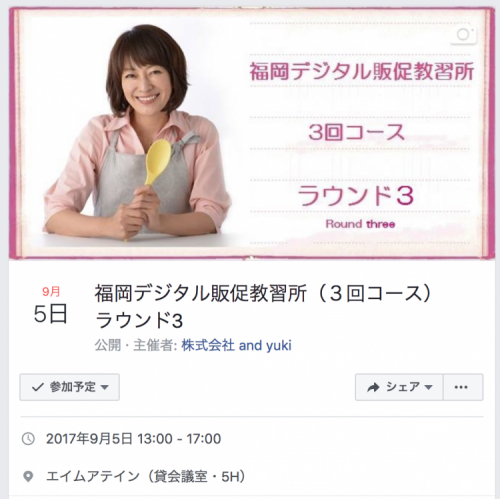Open the 参加予定 attendance status menu

tap(70, 387)
